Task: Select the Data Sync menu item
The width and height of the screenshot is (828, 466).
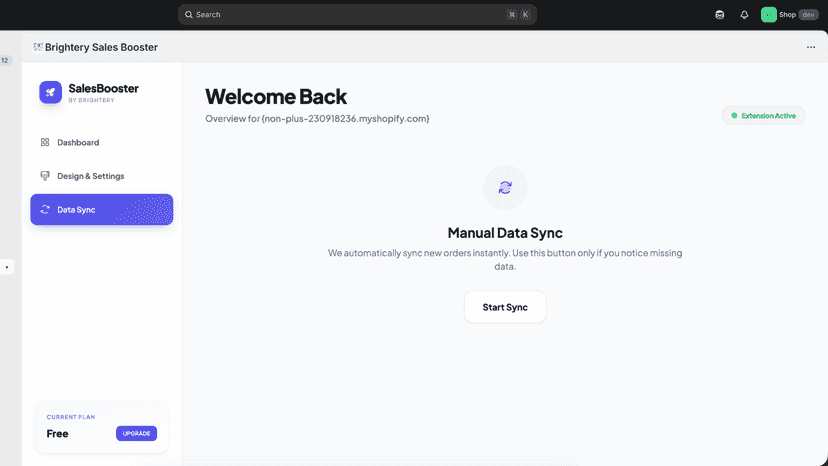Action: (101, 209)
